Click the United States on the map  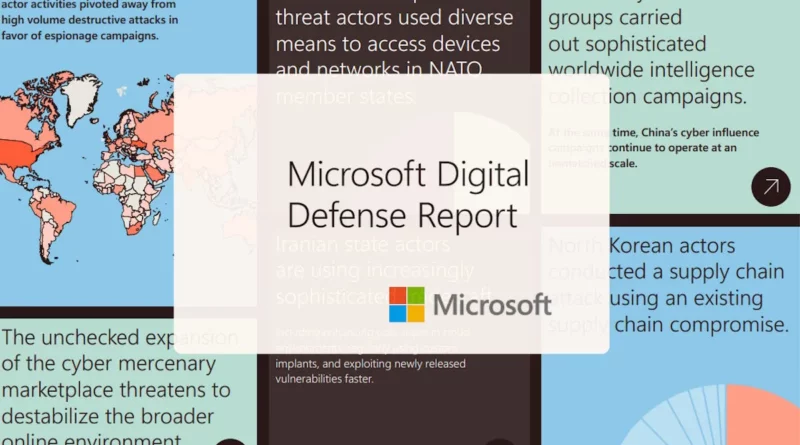[23, 152]
